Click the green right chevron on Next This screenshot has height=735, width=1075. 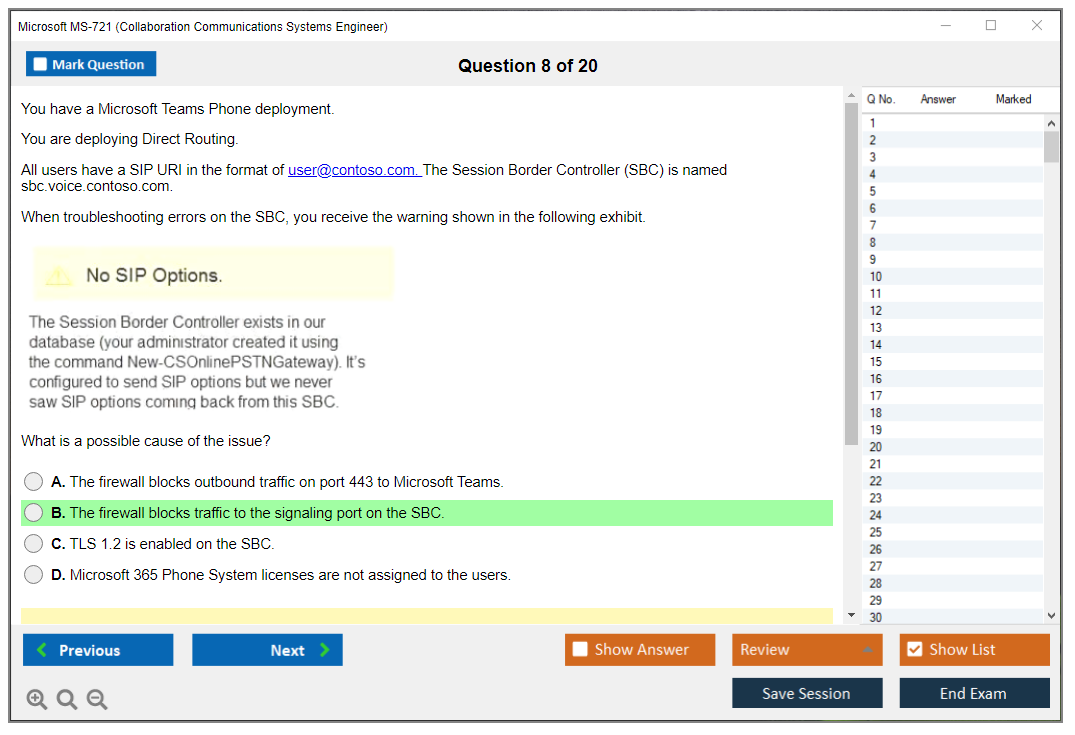coord(324,649)
